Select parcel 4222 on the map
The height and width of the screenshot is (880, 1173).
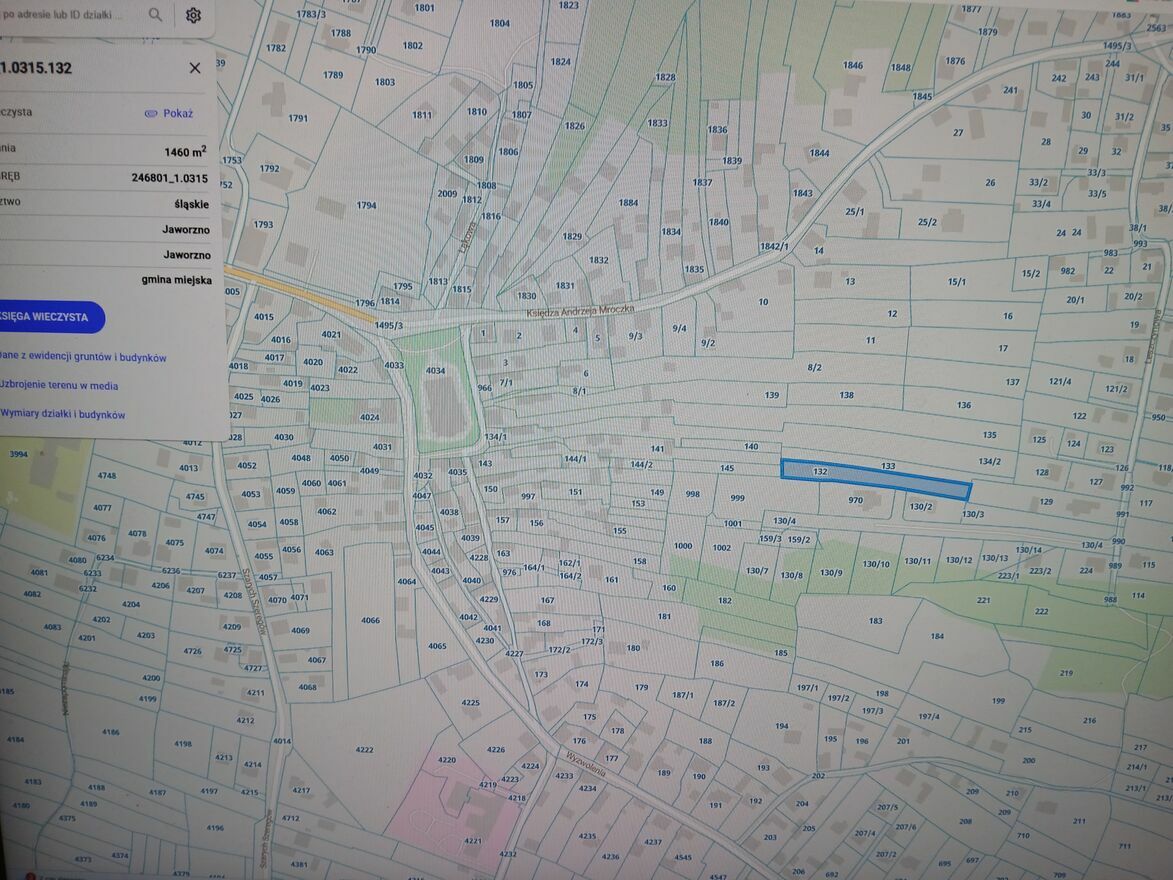(x=364, y=749)
